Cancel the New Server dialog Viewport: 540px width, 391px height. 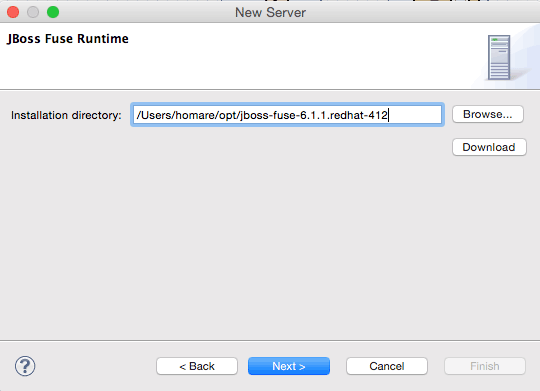[387, 366]
